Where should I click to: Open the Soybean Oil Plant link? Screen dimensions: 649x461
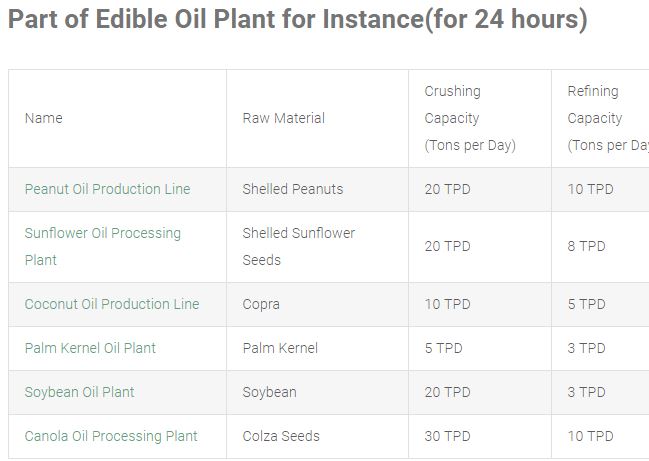pos(79,392)
